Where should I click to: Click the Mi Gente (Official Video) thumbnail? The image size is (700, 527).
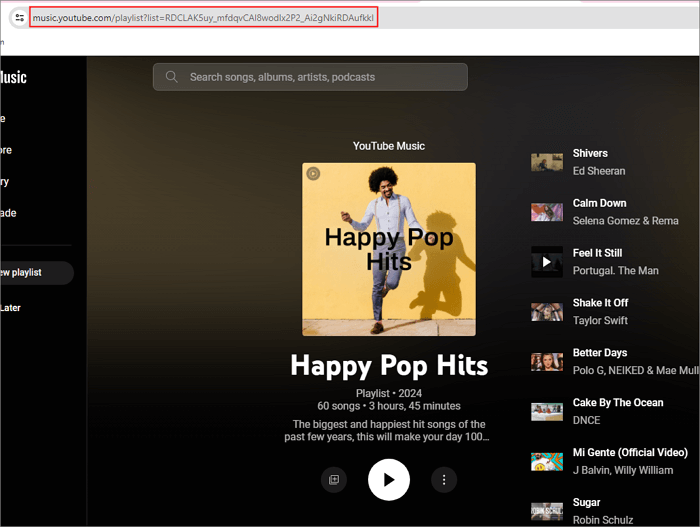[x=547, y=461]
